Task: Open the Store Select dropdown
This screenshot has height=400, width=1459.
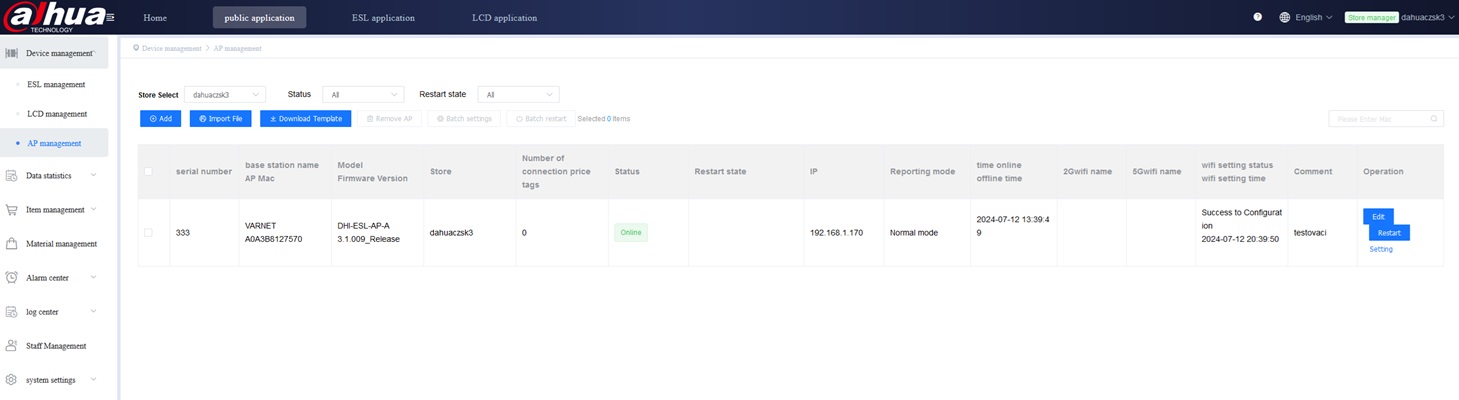Action: click(x=225, y=95)
